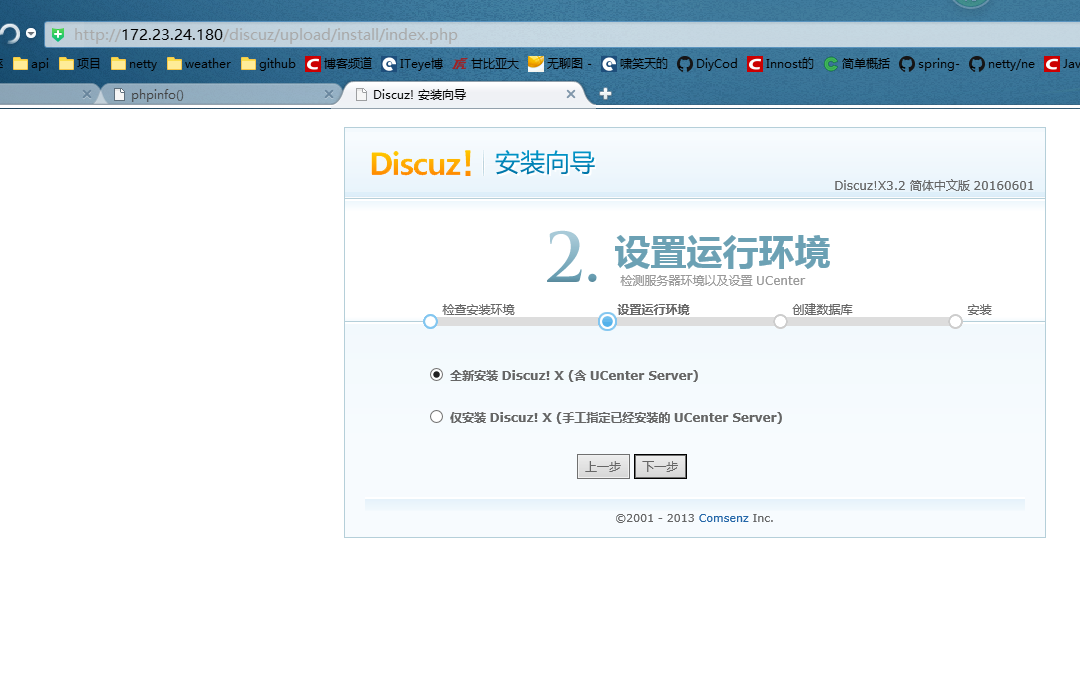Image resolution: width=1080 pixels, height=680 pixels.
Task: Open the Innost的 bookmark
Action: point(780,64)
